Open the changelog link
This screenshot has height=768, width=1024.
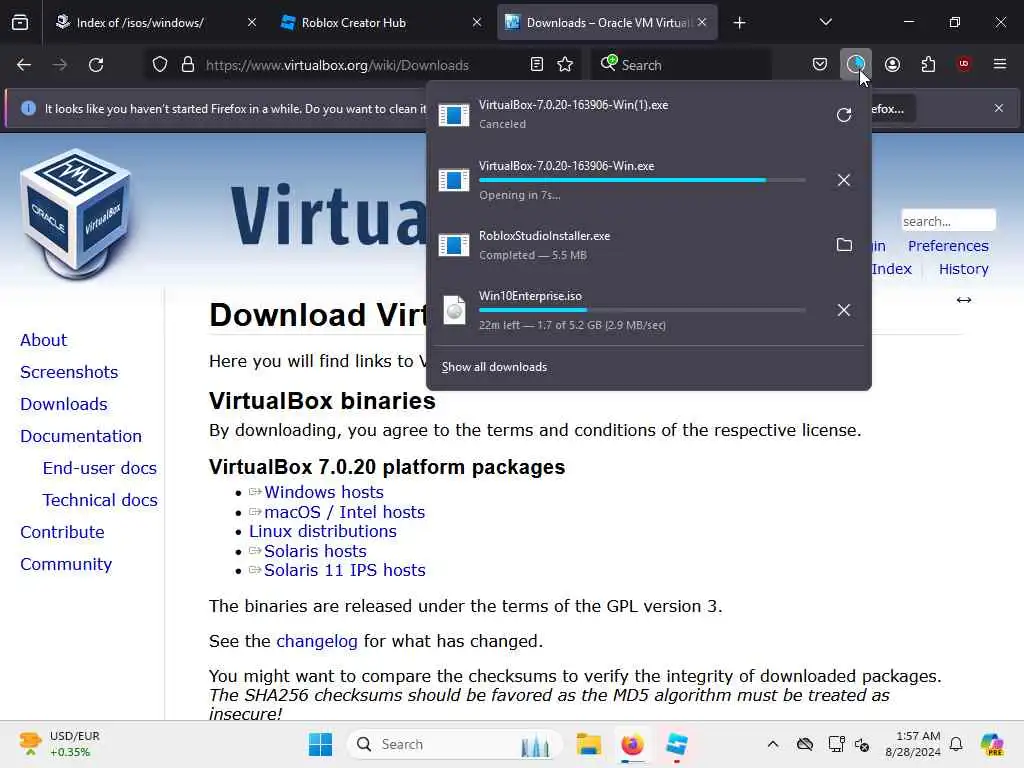click(317, 641)
